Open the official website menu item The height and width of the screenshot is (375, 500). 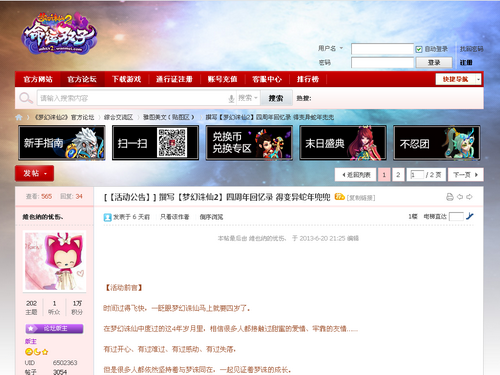pos(38,79)
